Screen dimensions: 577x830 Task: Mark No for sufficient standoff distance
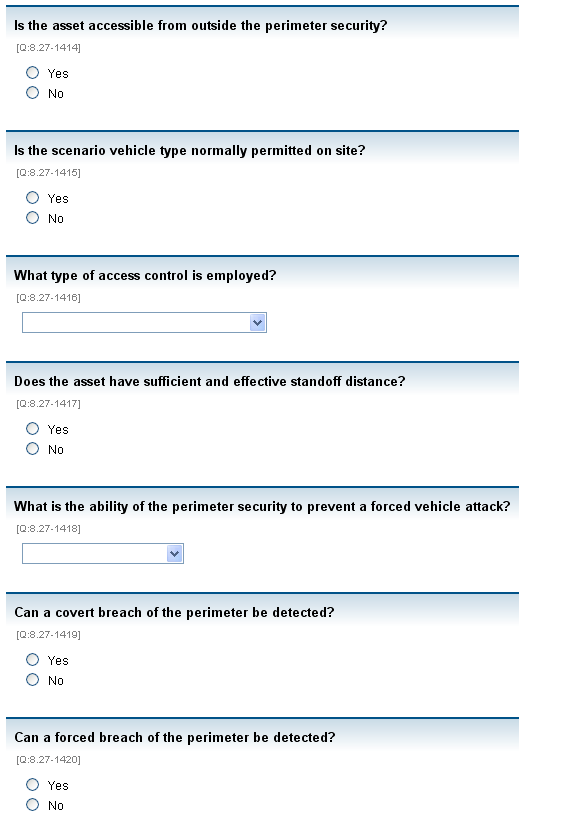(33, 448)
